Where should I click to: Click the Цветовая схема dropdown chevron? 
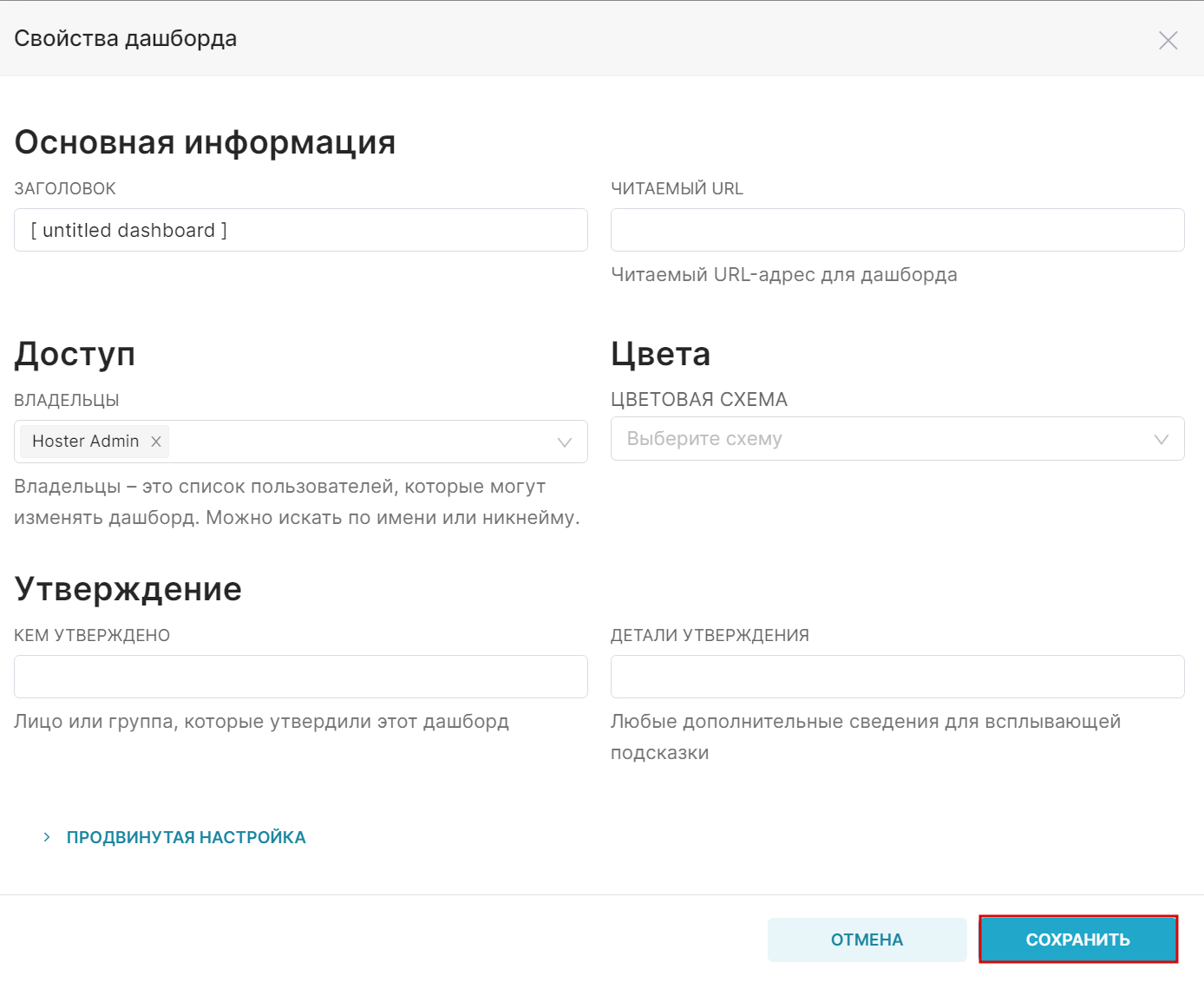click(1161, 439)
